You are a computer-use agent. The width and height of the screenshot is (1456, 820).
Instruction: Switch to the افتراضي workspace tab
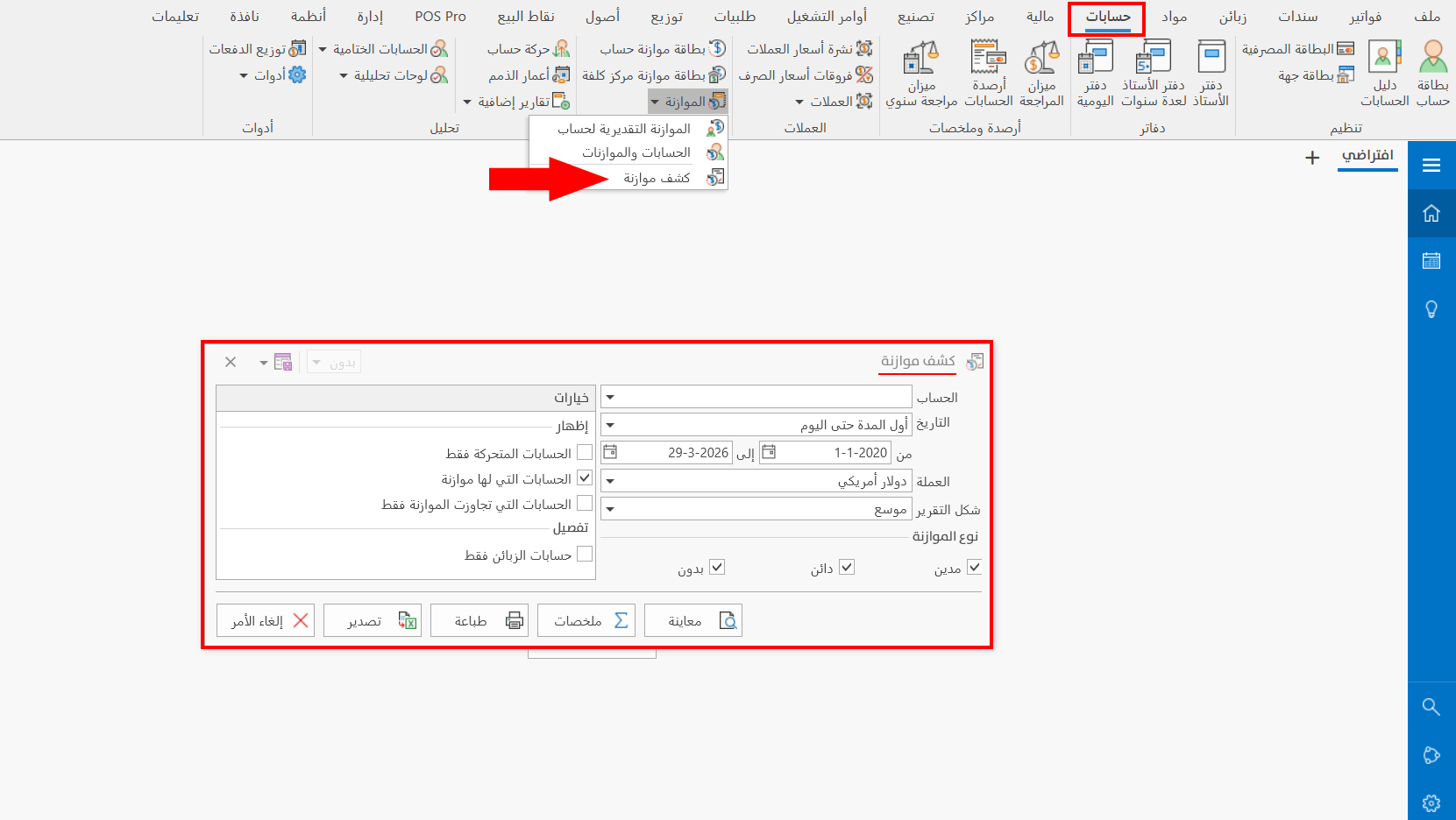(1367, 156)
